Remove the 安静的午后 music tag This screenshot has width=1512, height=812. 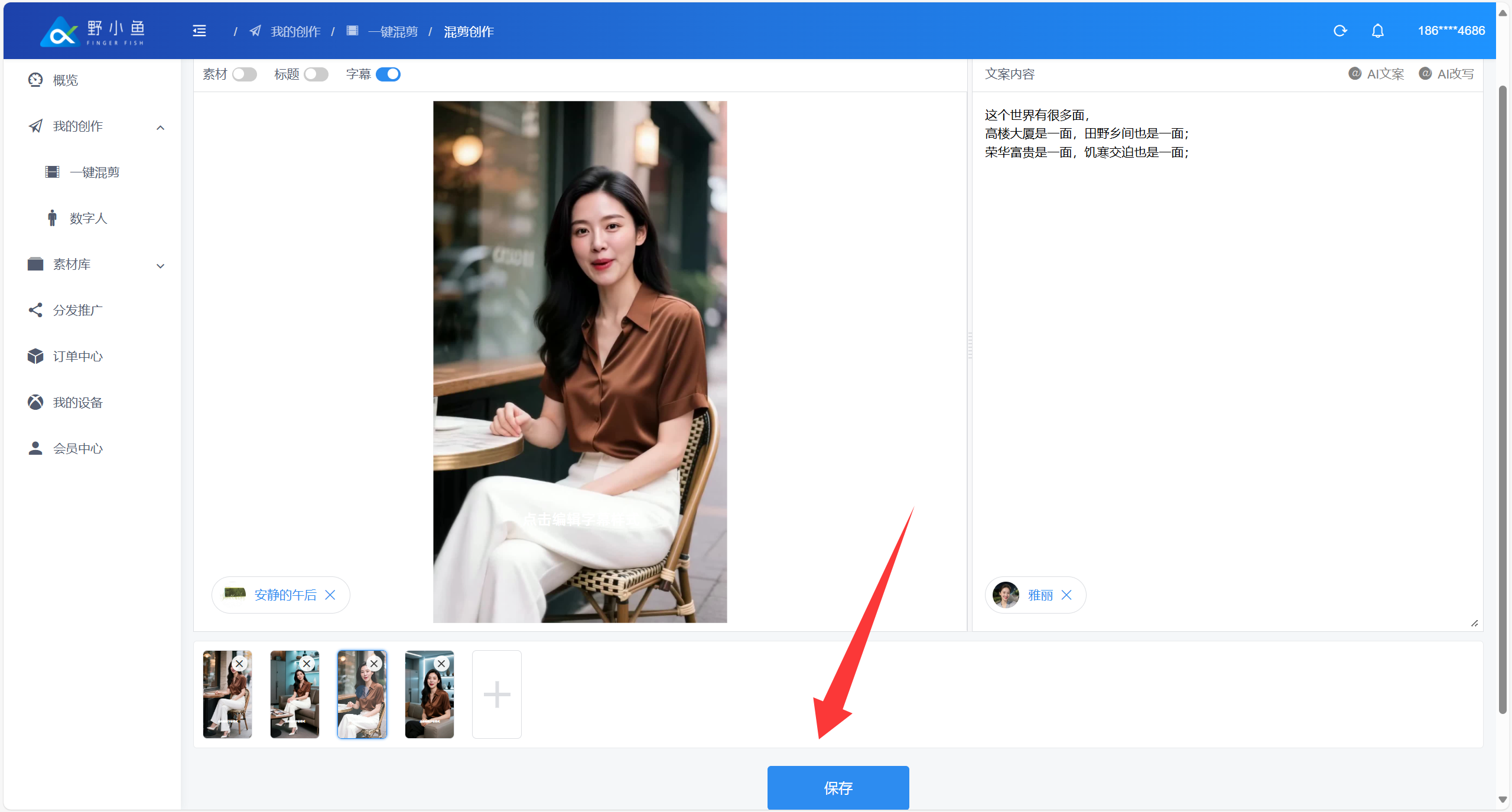(330, 595)
